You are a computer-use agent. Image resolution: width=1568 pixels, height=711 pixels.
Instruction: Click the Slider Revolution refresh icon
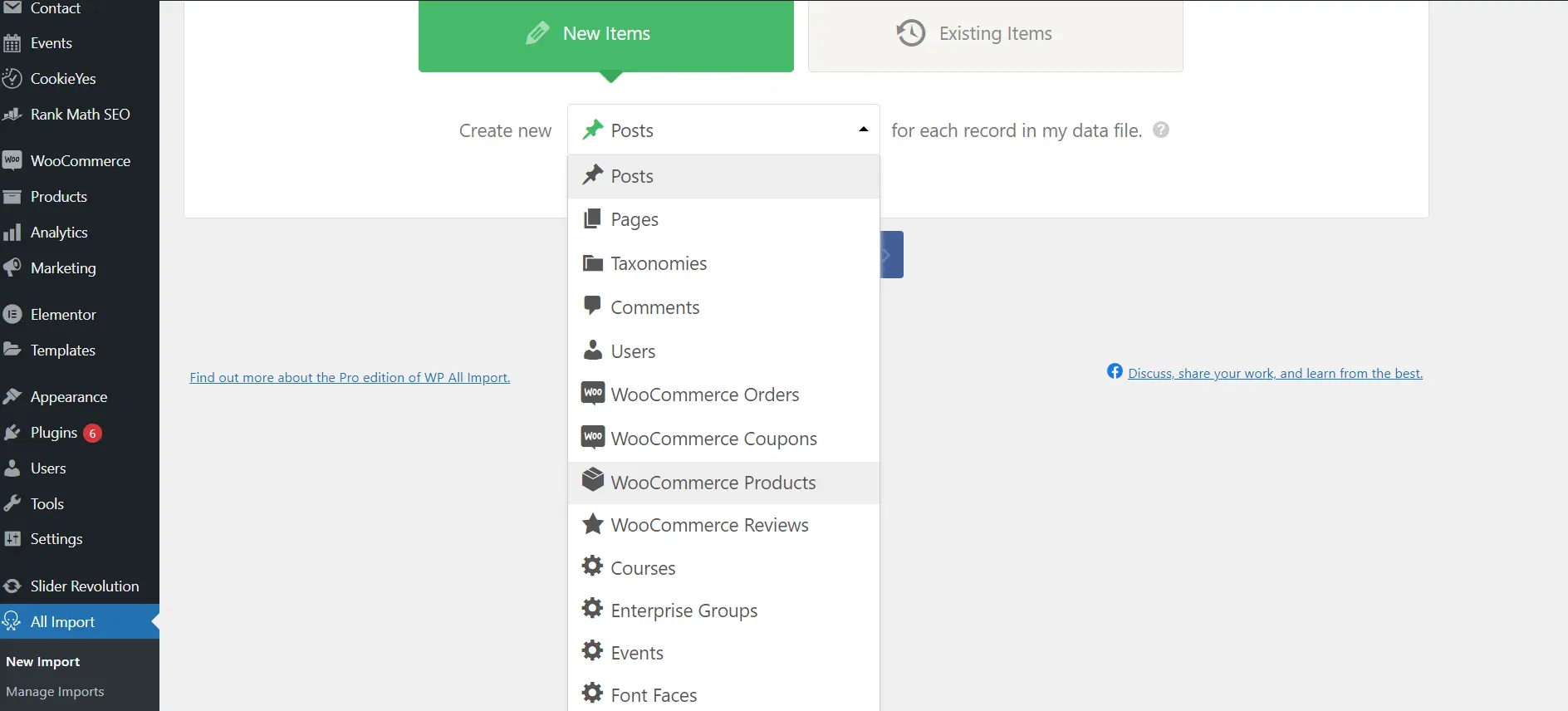pos(12,586)
